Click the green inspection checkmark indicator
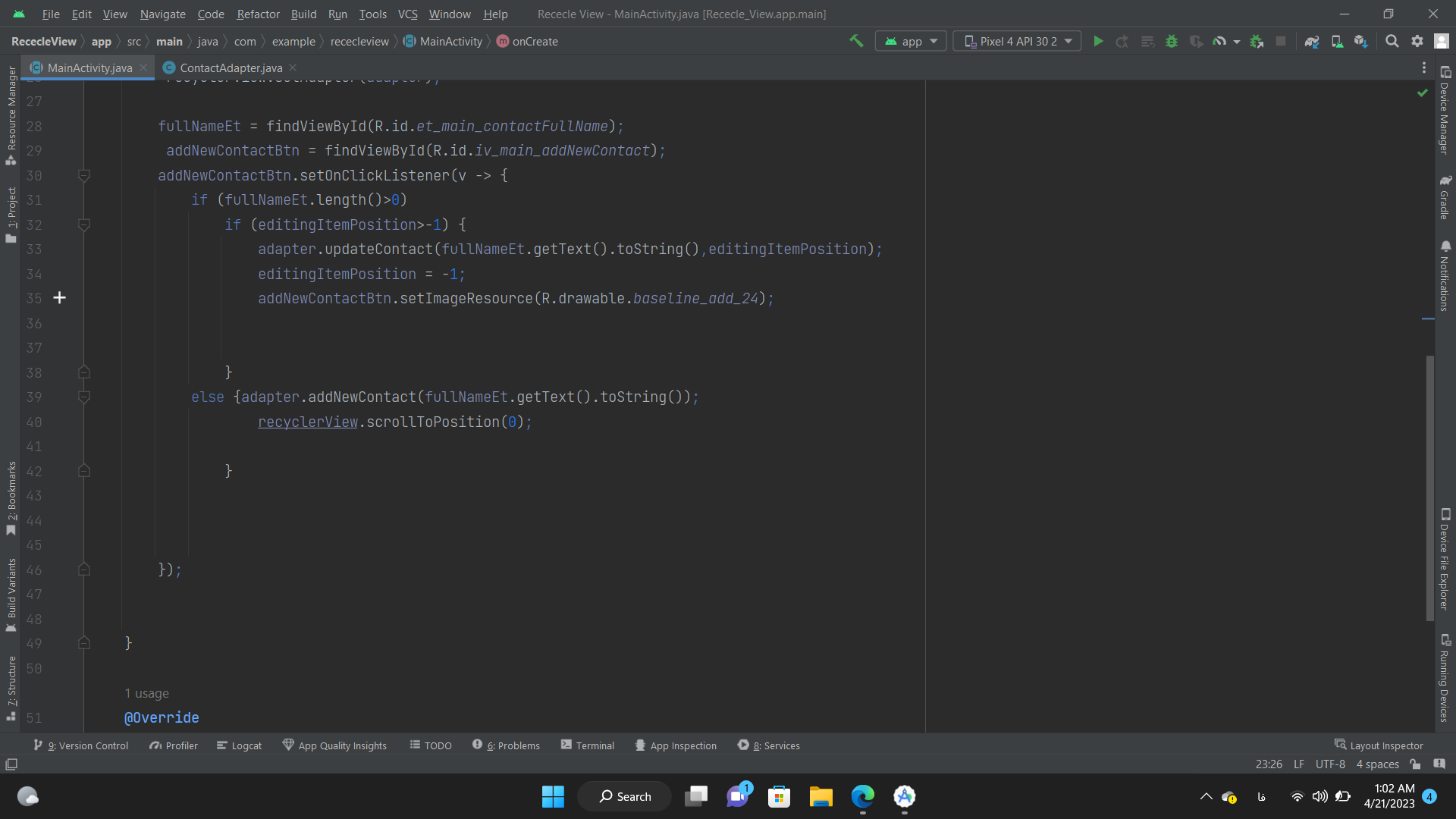Image resolution: width=1456 pixels, height=819 pixels. (x=1423, y=93)
